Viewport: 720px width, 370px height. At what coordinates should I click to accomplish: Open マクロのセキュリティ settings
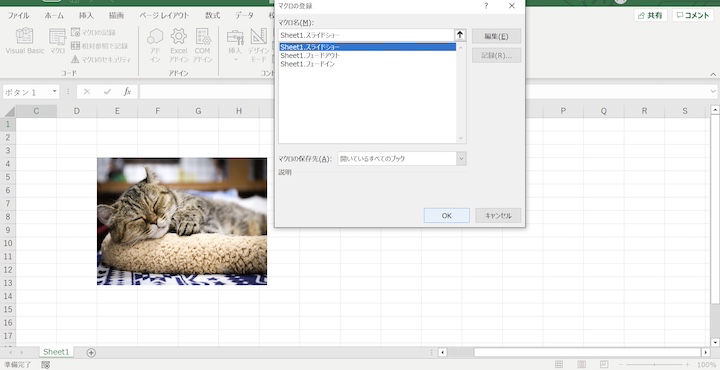tap(101, 60)
